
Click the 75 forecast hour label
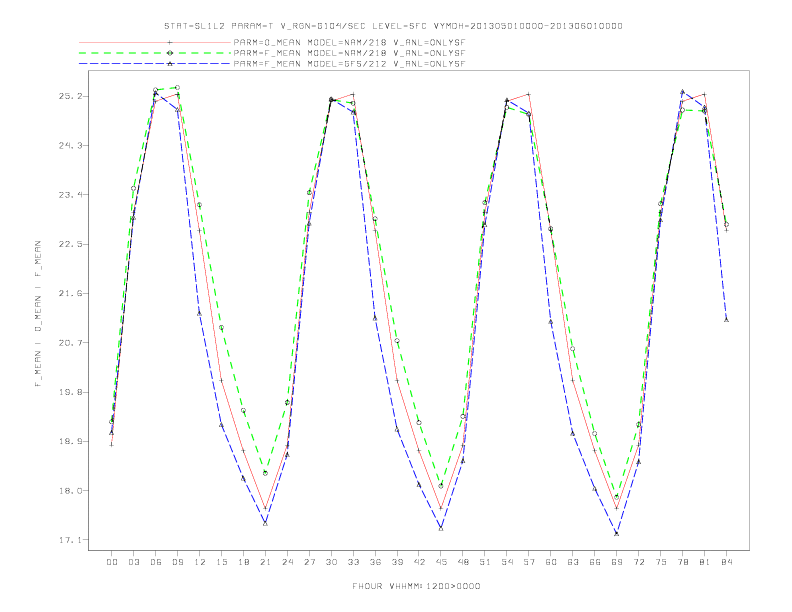point(661,562)
